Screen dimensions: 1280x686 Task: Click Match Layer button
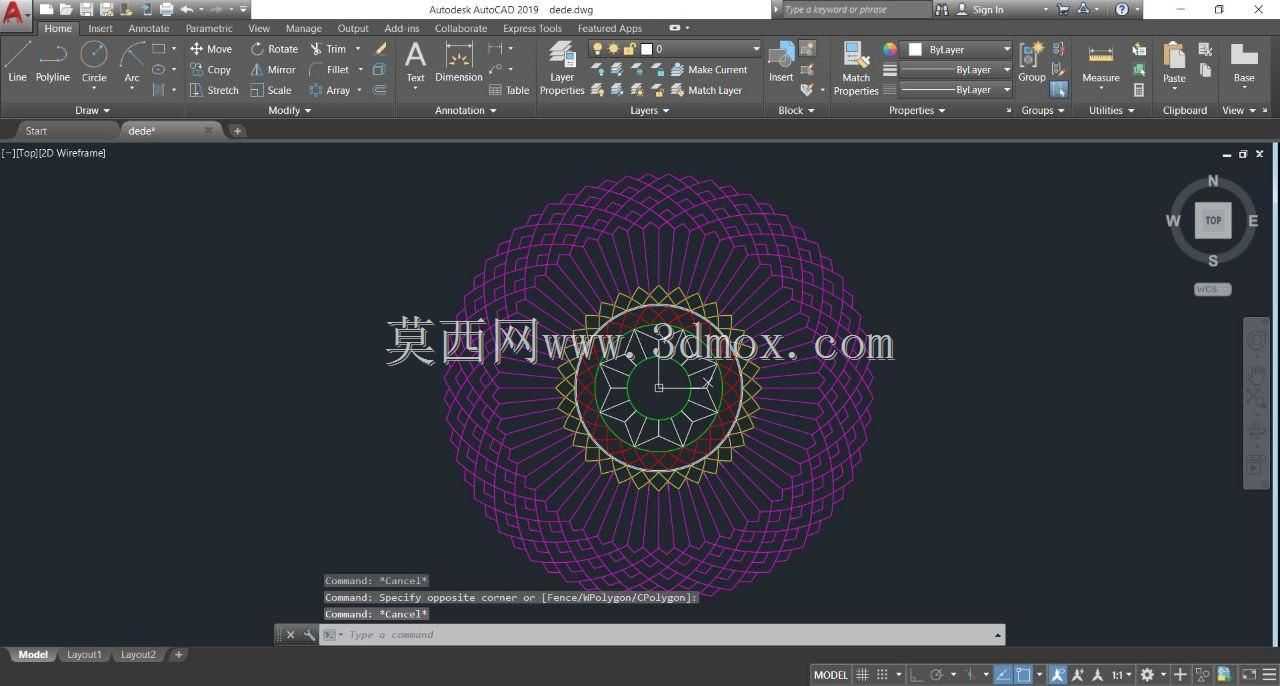pyautogui.click(x=706, y=90)
